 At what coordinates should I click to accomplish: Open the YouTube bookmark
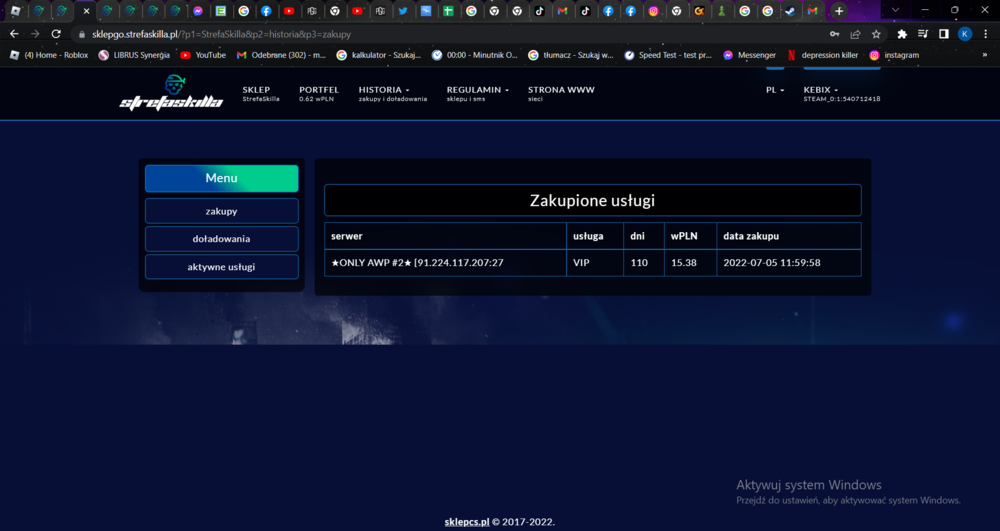[x=203, y=55]
